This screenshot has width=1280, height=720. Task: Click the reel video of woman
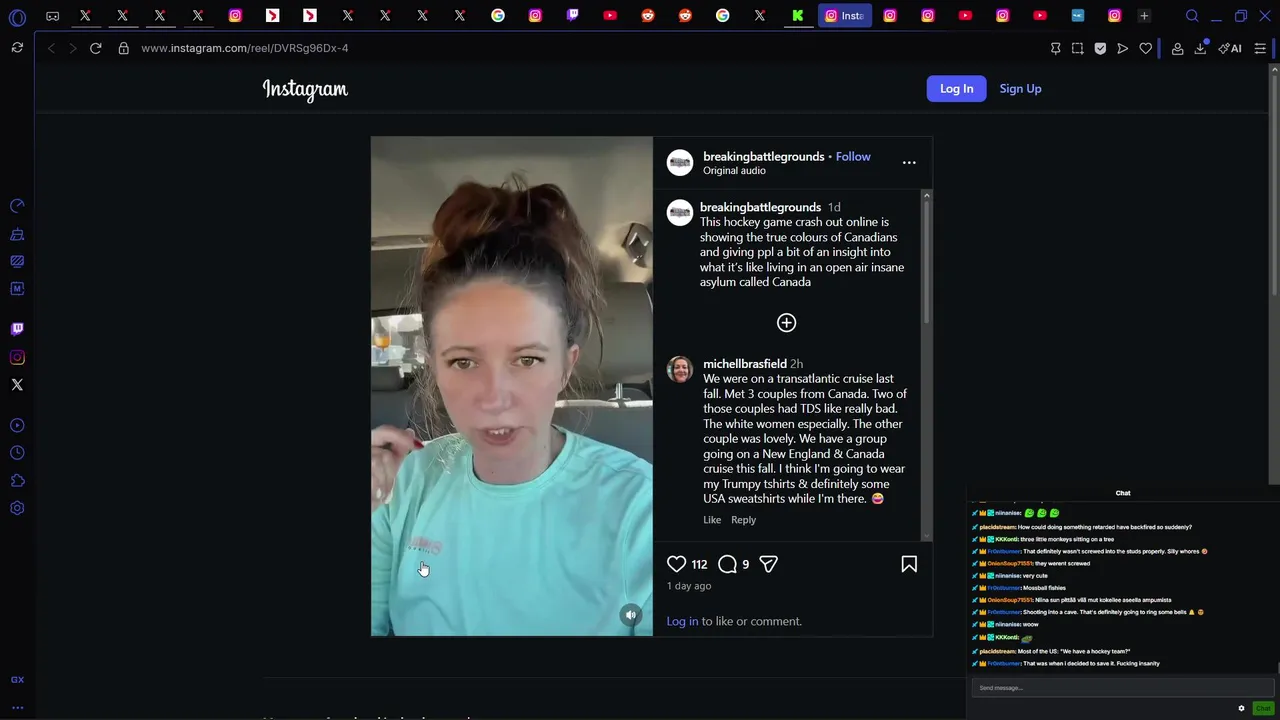tap(511, 386)
